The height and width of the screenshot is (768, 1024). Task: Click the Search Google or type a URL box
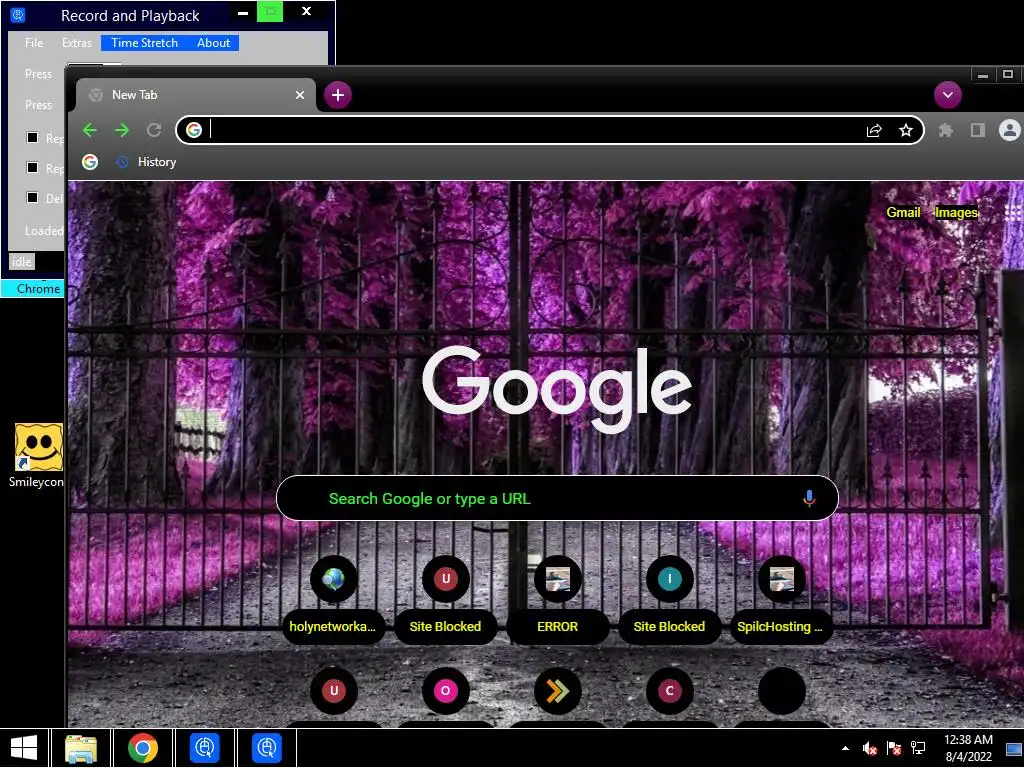click(557, 498)
